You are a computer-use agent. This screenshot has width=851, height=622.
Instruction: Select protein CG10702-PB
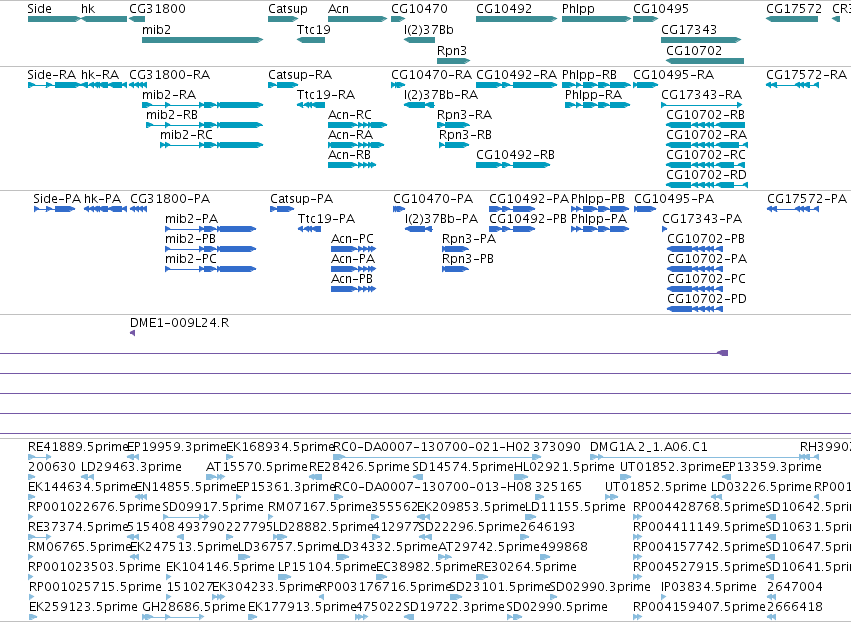pyautogui.click(x=695, y=249)
